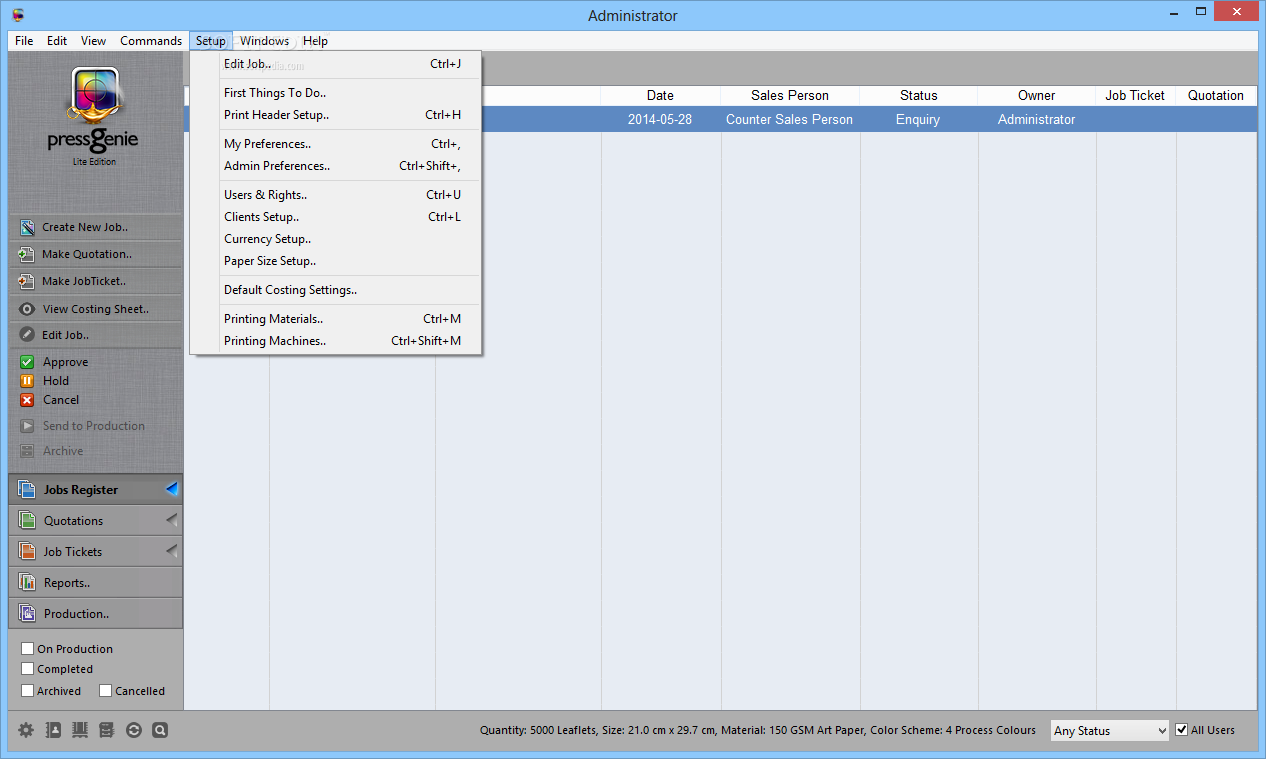
Task: Click the Reports.. sidebar button label
Action: pyautogui.click(x=67, y=583)
